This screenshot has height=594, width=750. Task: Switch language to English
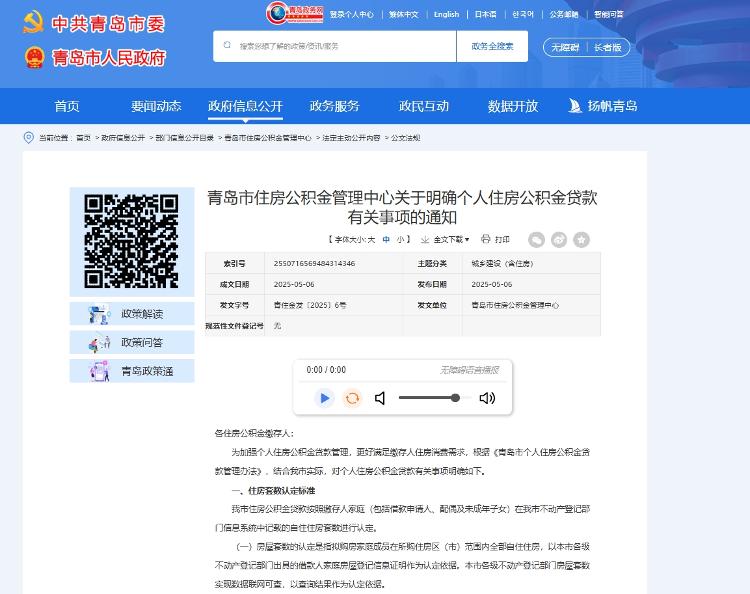pyautogui.click(x=446, y=14)
